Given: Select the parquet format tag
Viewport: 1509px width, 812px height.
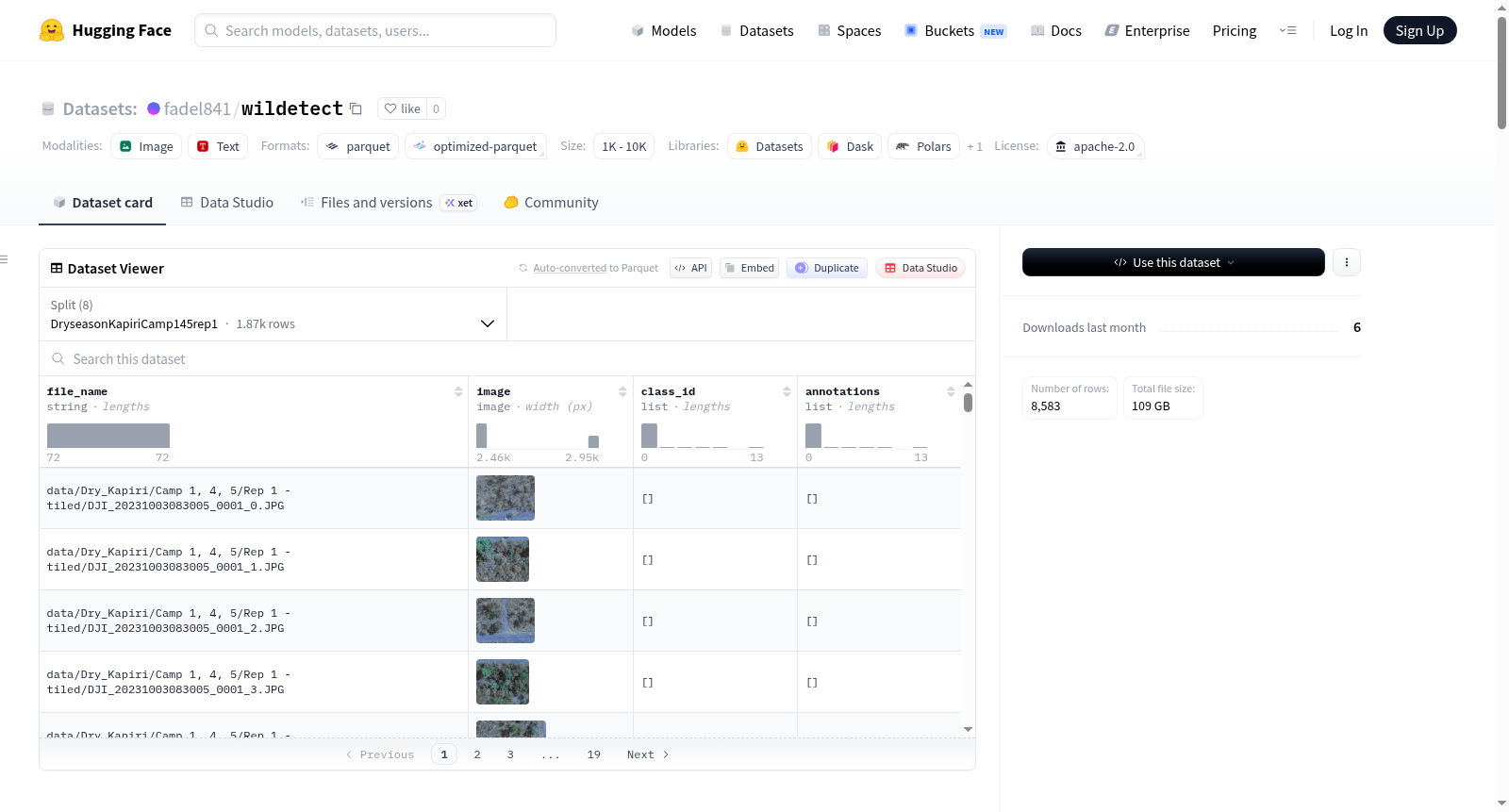Looking at the screenshot, I should 358,146.
